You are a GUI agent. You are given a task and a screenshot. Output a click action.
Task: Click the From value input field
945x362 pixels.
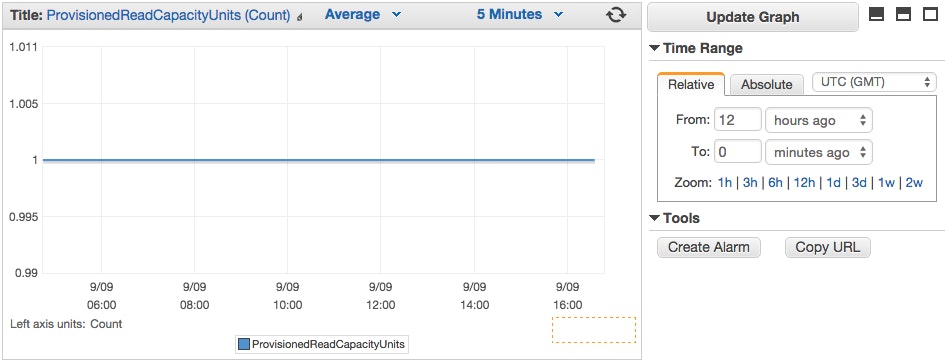[738, 120]
